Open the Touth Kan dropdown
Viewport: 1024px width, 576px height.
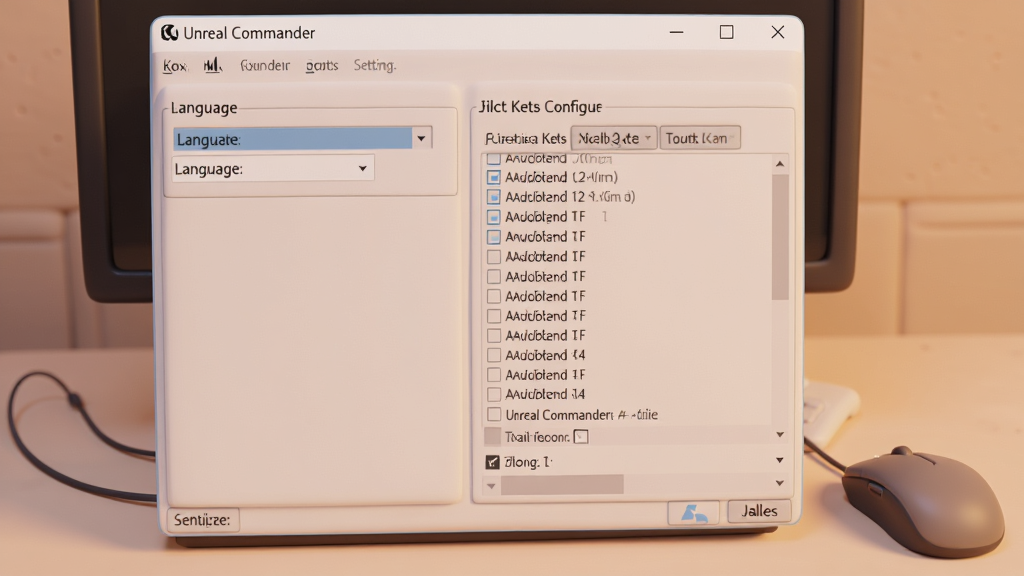pyautogui.click(x=700, y=138)
